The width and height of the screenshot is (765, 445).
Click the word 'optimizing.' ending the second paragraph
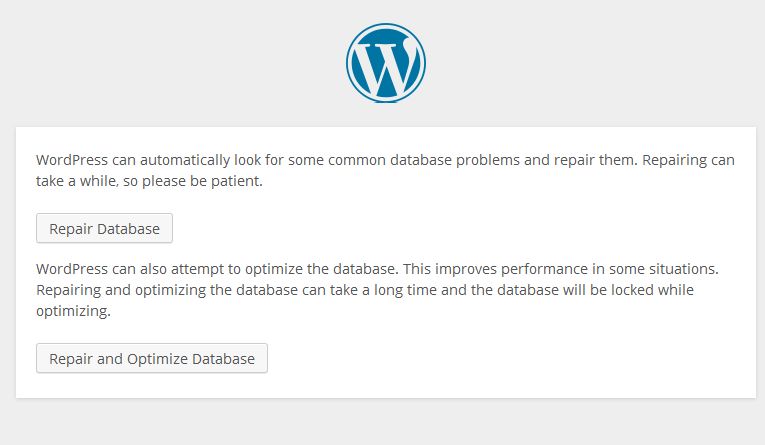73,311
